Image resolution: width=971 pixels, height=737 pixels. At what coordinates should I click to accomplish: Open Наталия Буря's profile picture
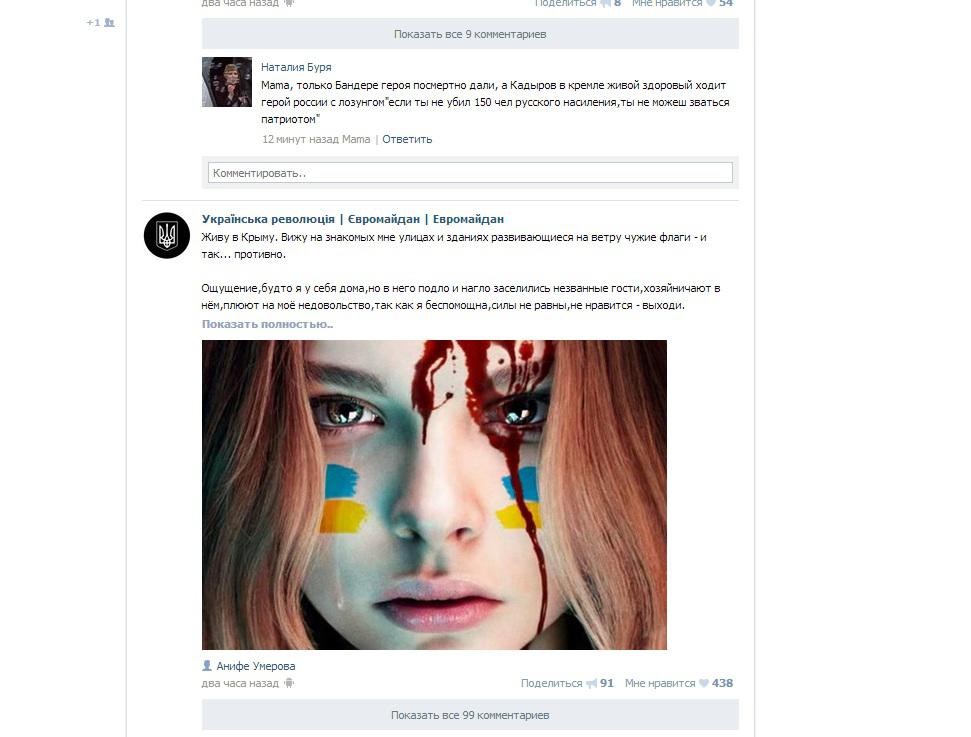coord(227,82)
